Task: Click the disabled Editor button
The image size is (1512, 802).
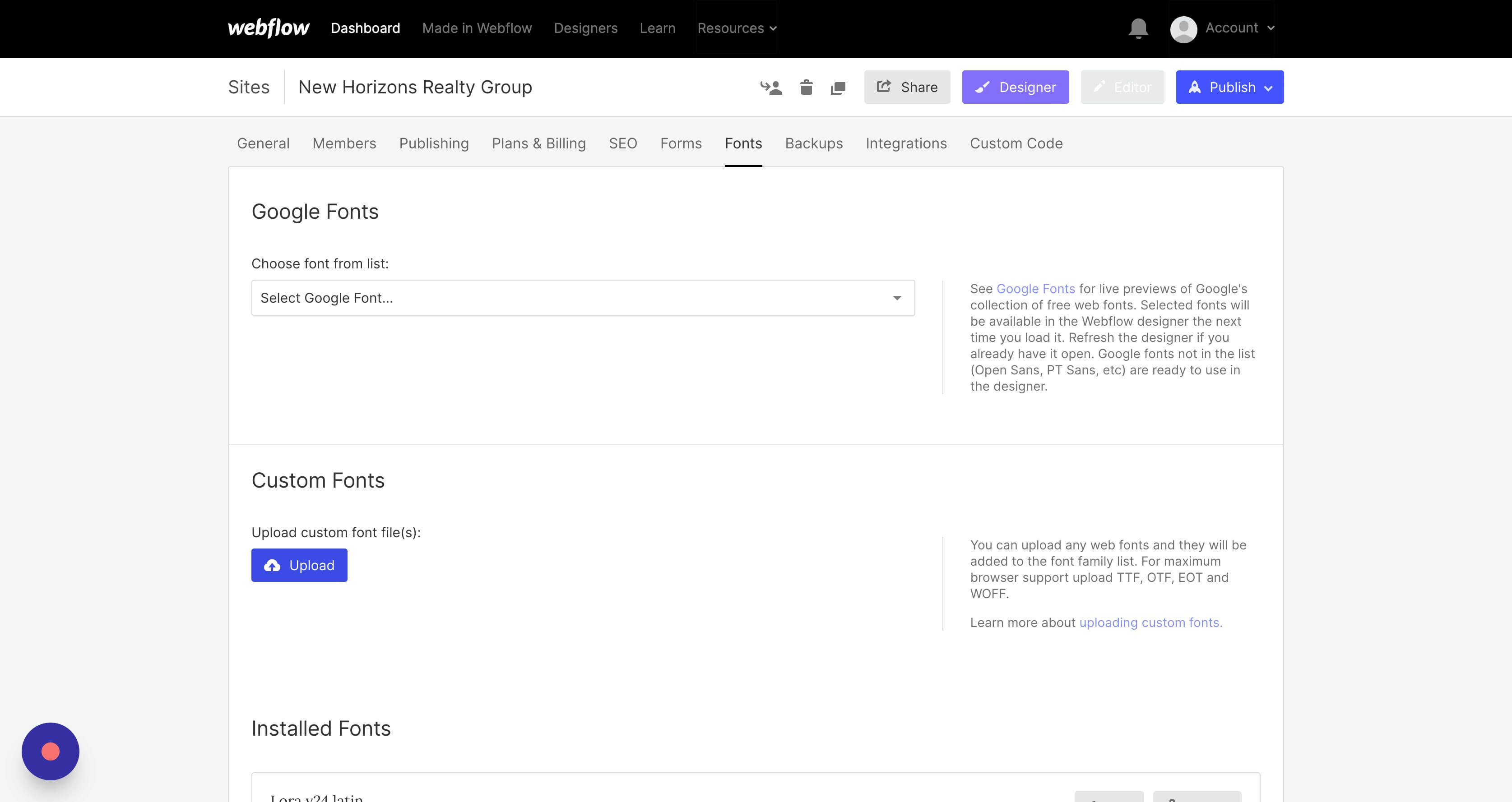Action: pyautogui.click(x=1122, y=88)
